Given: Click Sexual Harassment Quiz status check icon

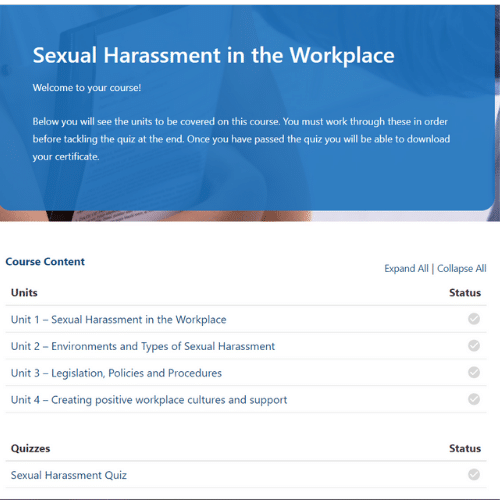Looking at the screenshot, I should tap(474, 474).
